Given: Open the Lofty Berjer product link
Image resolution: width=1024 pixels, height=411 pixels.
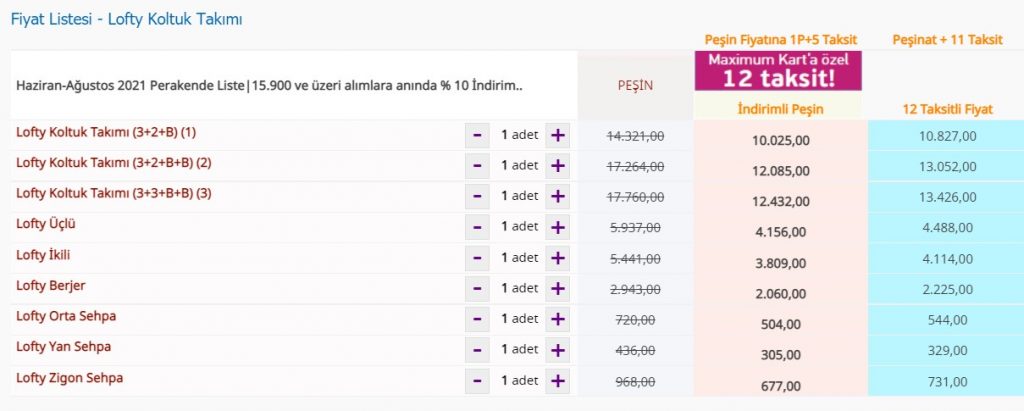Looking at the screenshot, I should (x=44, y=285).
